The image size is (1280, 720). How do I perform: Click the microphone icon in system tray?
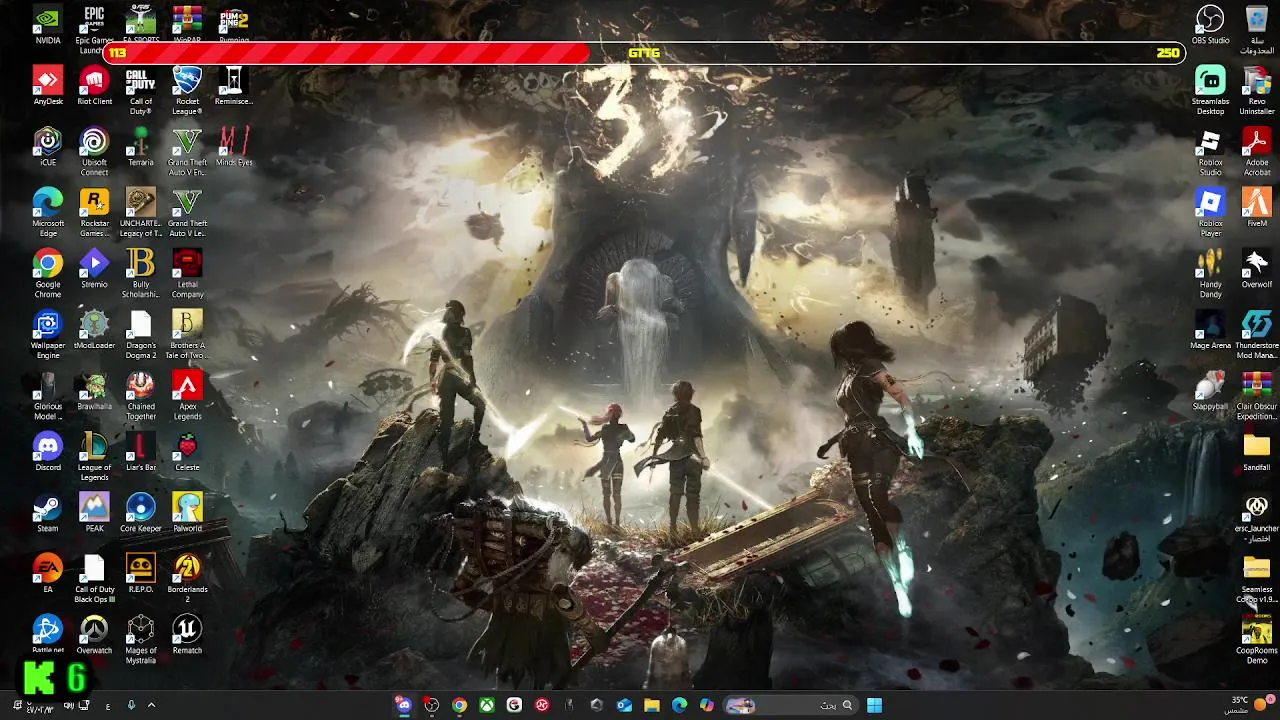[131, 705]
